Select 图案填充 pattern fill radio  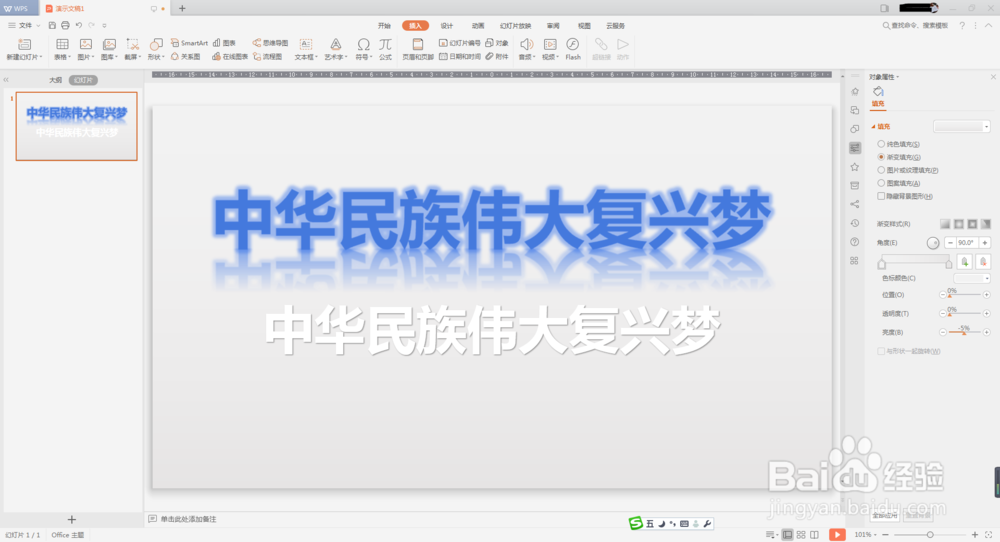click(x=881, y=183)
